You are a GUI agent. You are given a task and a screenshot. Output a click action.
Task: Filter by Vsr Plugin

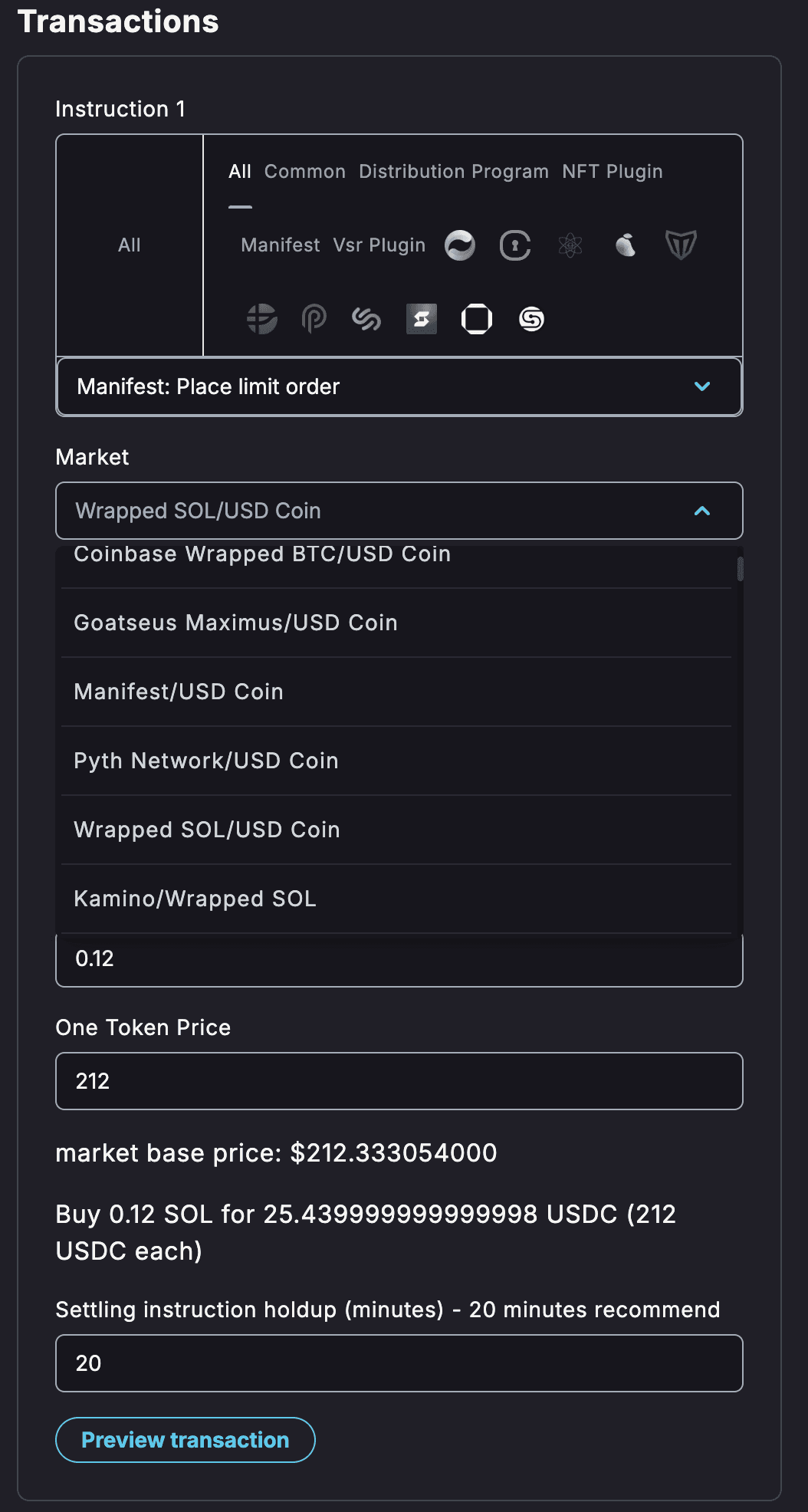pos(379,245)
